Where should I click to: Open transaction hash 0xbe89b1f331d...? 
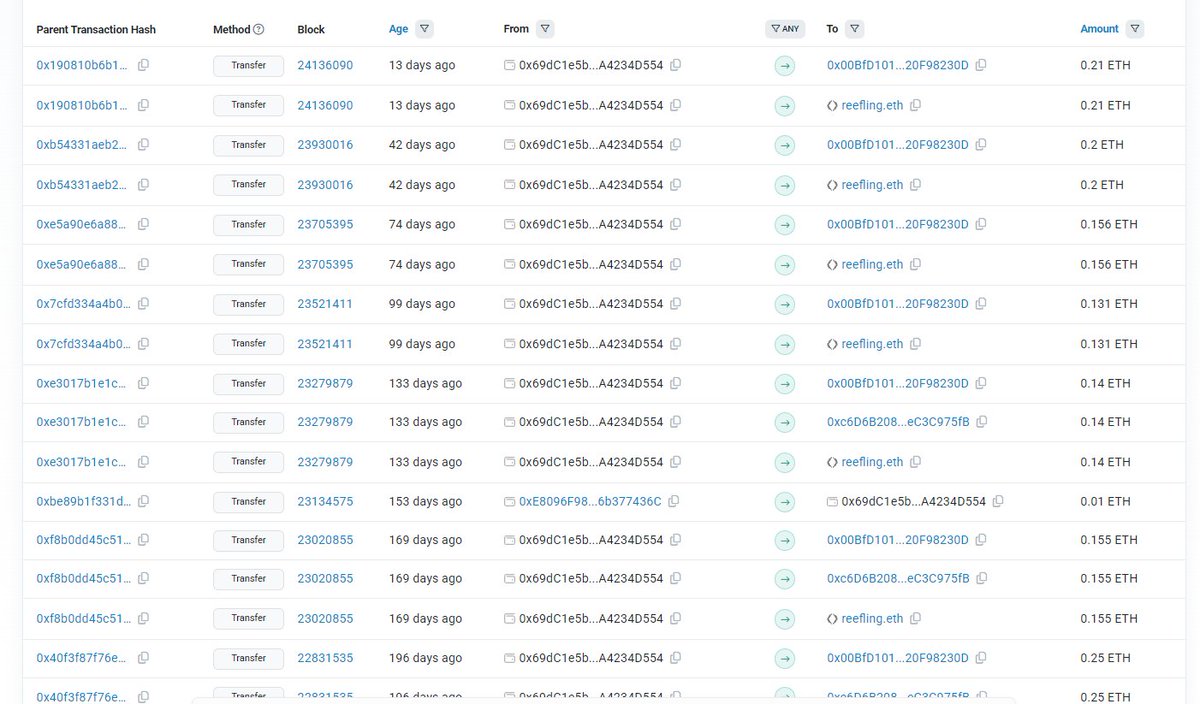point(83,501)
